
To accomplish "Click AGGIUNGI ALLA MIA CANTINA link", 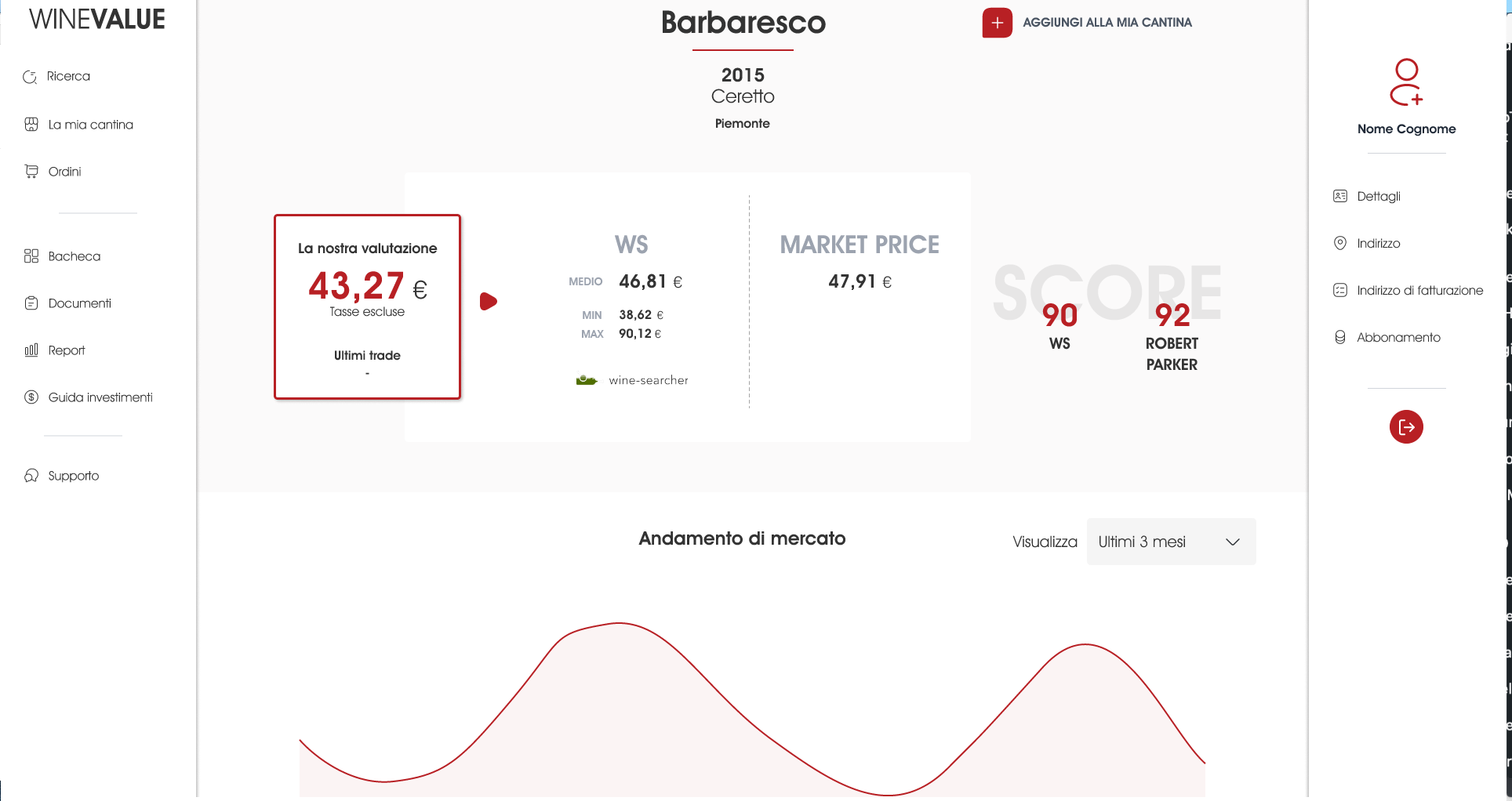I will pyautogui.click(x=1107, y=23).
